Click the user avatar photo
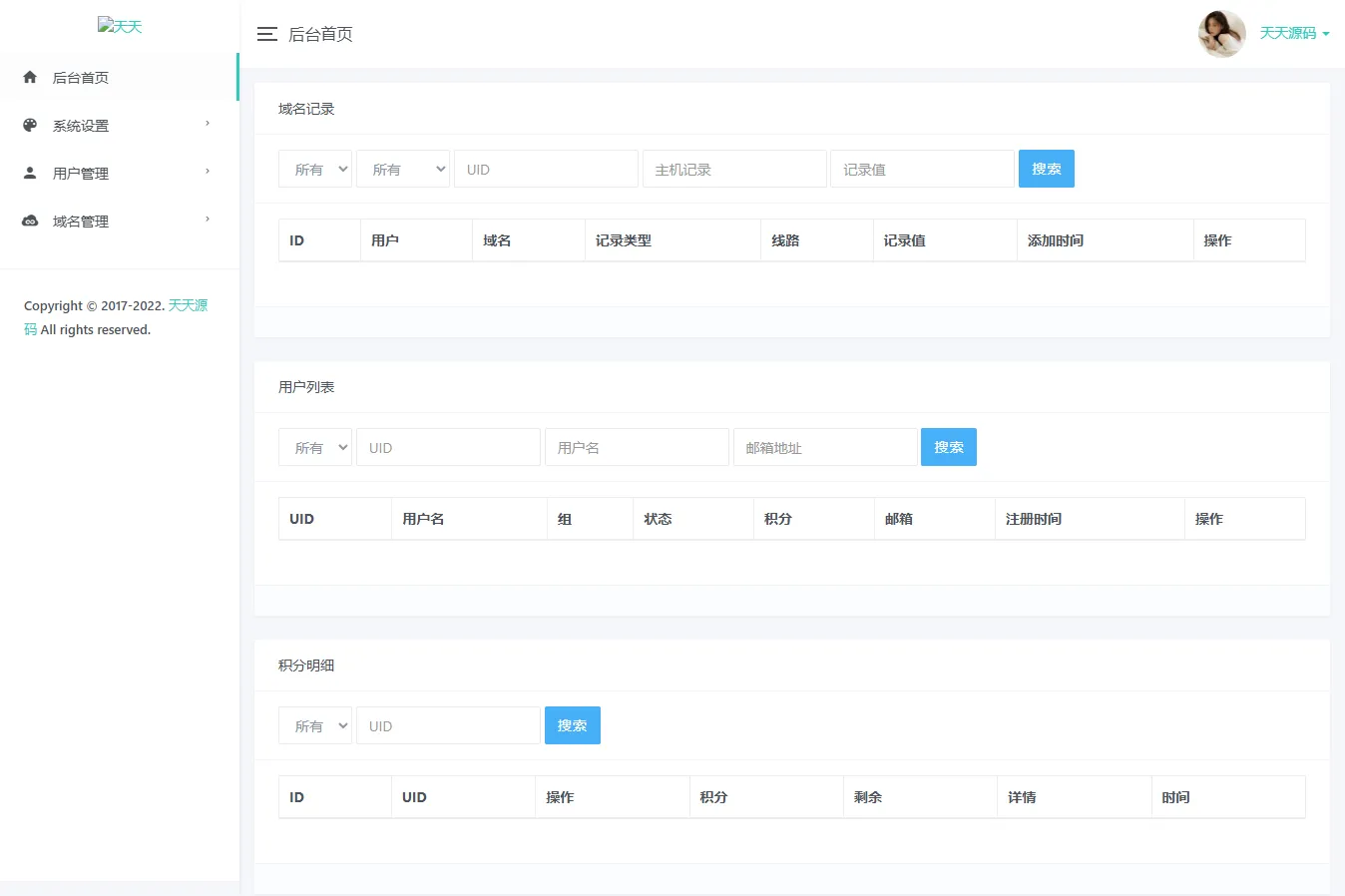 [x=1221, y=34]
